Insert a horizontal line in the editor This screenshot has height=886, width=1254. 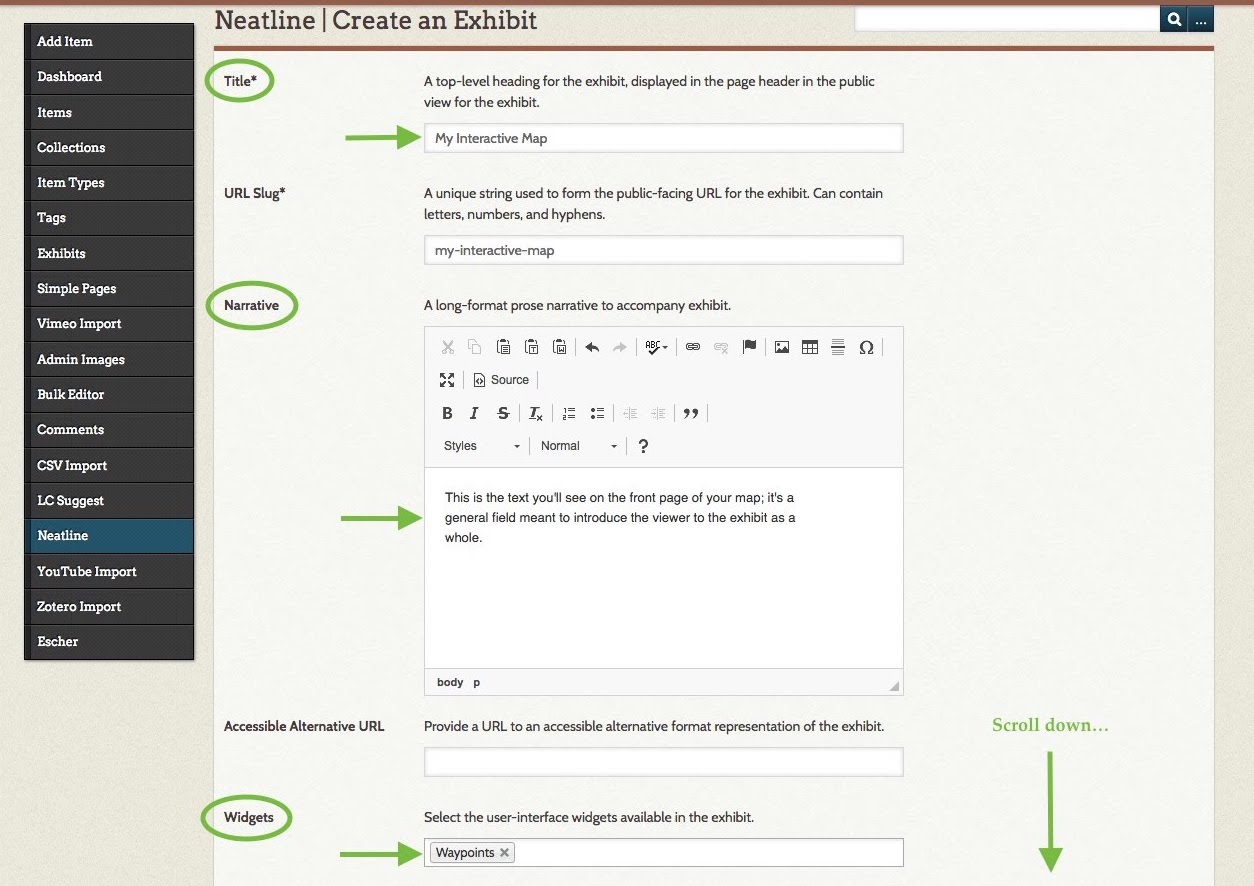[x=838, y=347]
